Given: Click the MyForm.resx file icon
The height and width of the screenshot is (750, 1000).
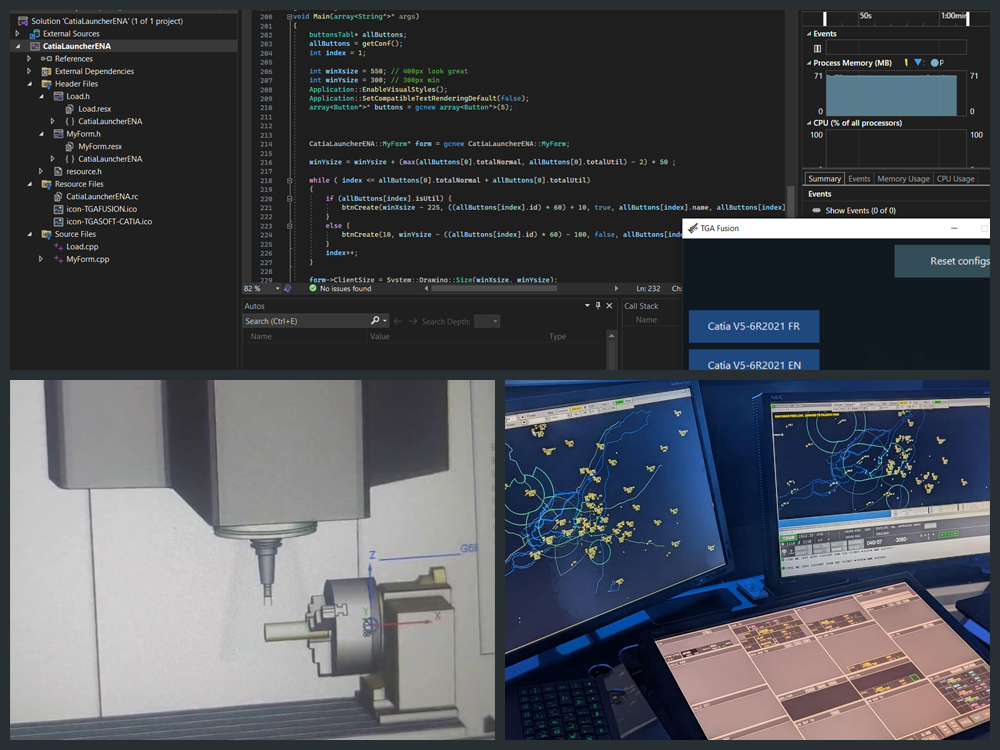Looking at the screenshot, I should 70,147.
